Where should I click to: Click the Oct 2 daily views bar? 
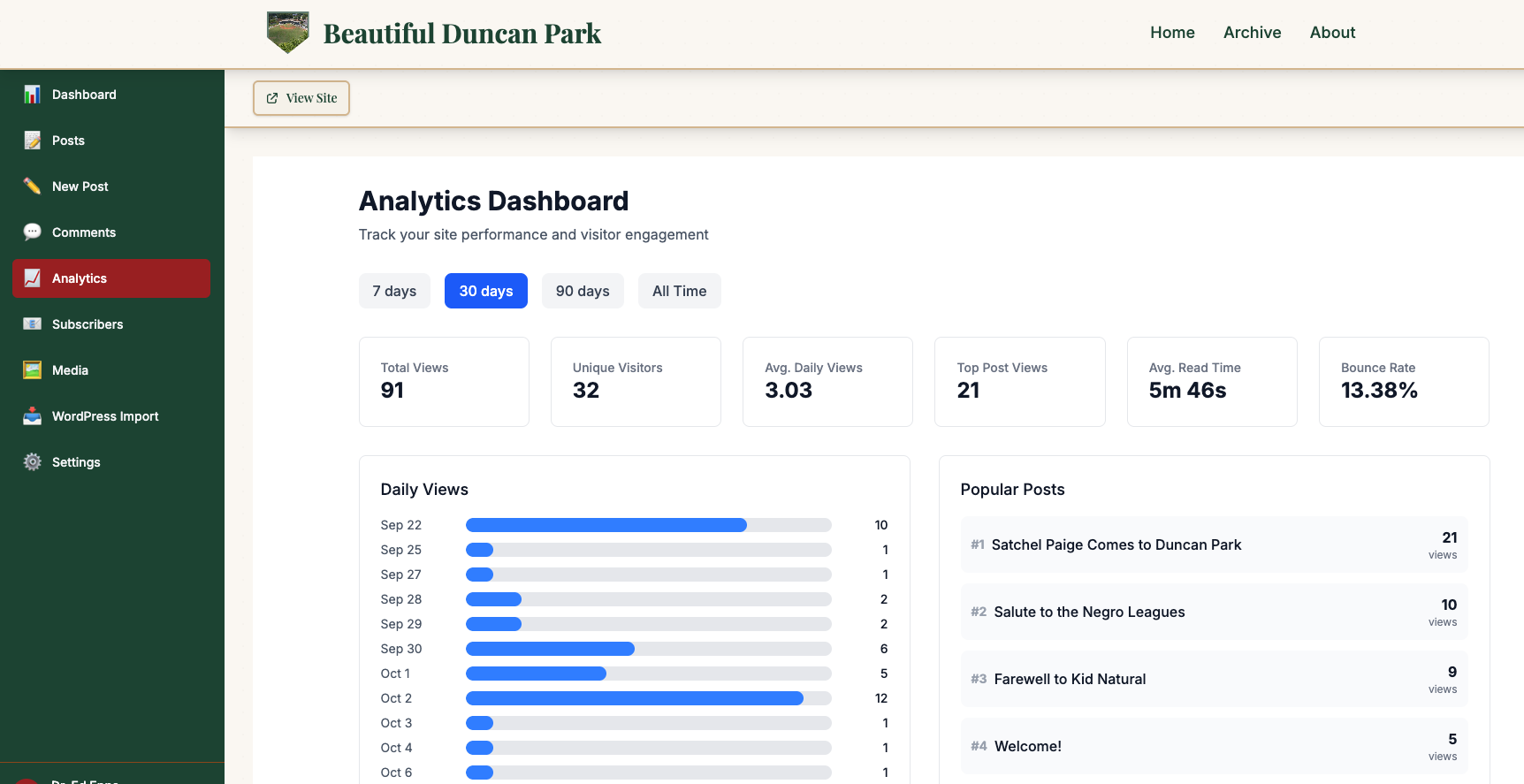point(634,698)
